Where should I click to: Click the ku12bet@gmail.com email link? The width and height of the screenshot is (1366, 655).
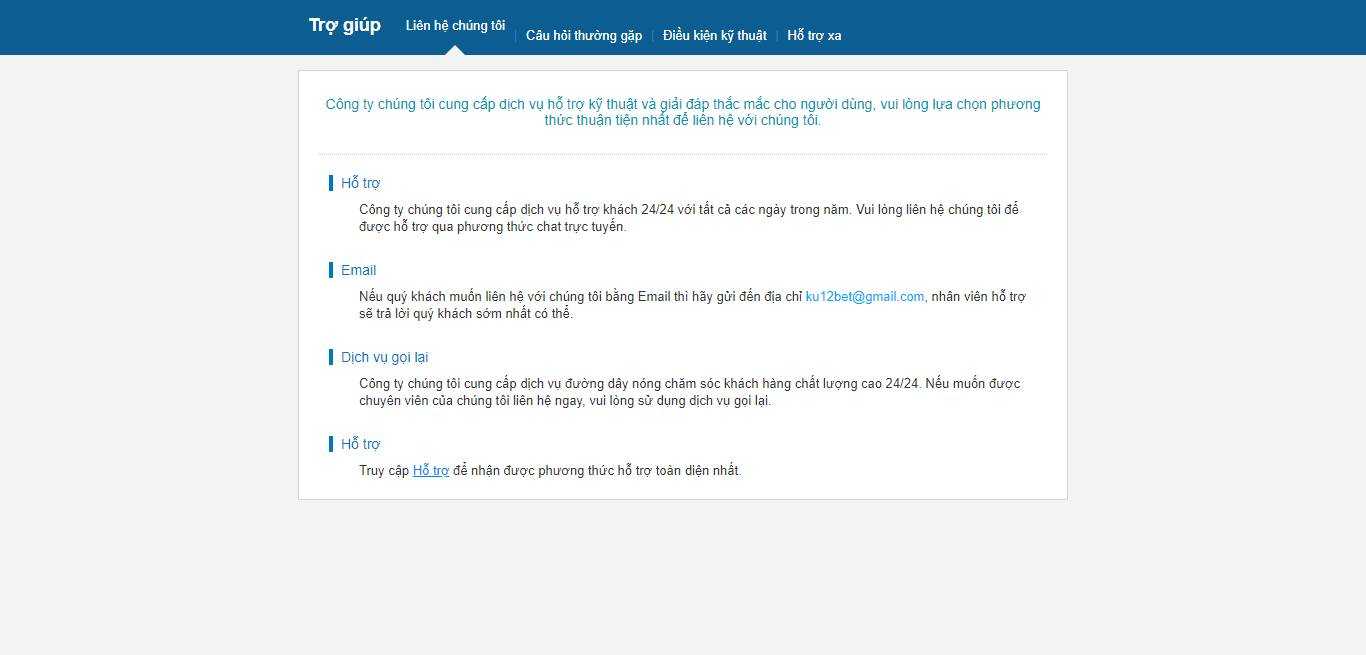[865, 297]
